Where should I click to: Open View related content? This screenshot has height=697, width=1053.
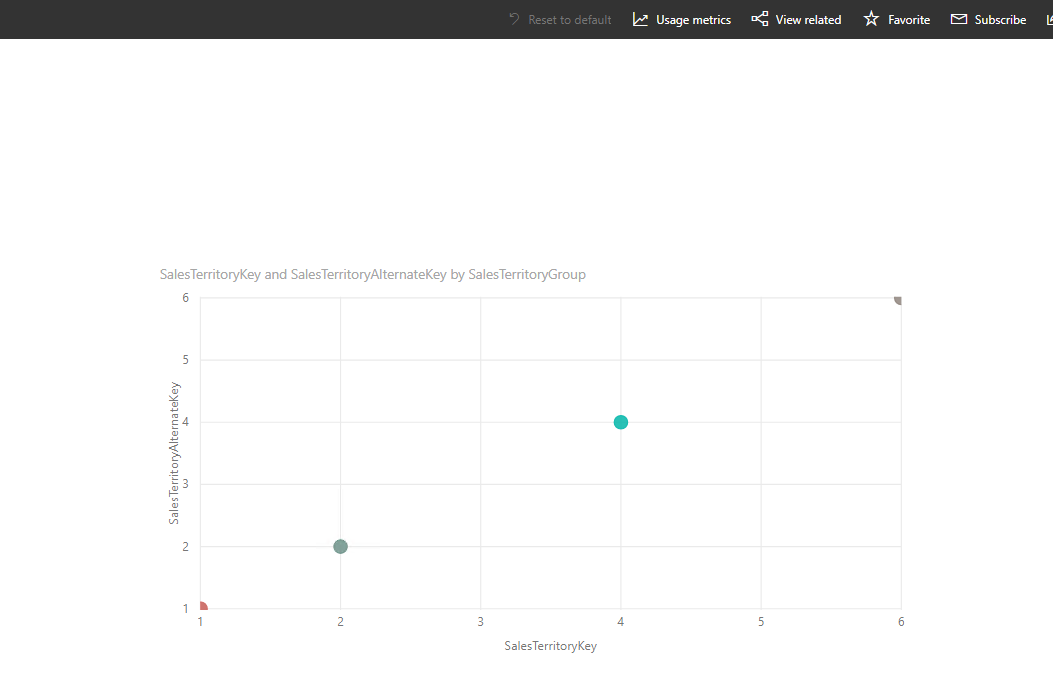(x=796, y=19)
